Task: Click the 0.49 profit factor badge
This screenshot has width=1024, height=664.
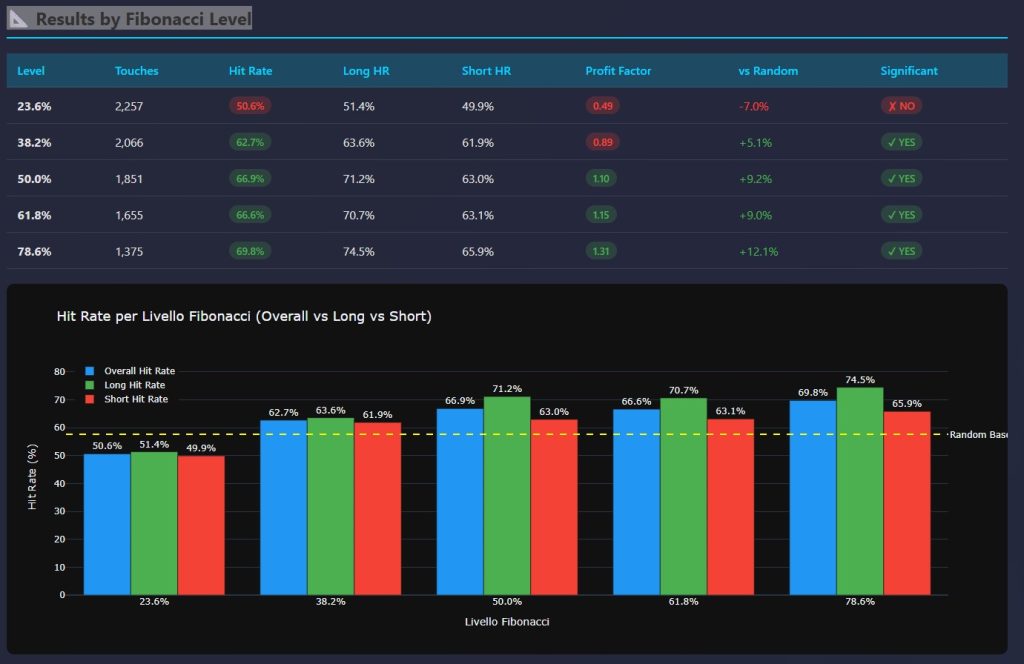Action: click(602, 106)
